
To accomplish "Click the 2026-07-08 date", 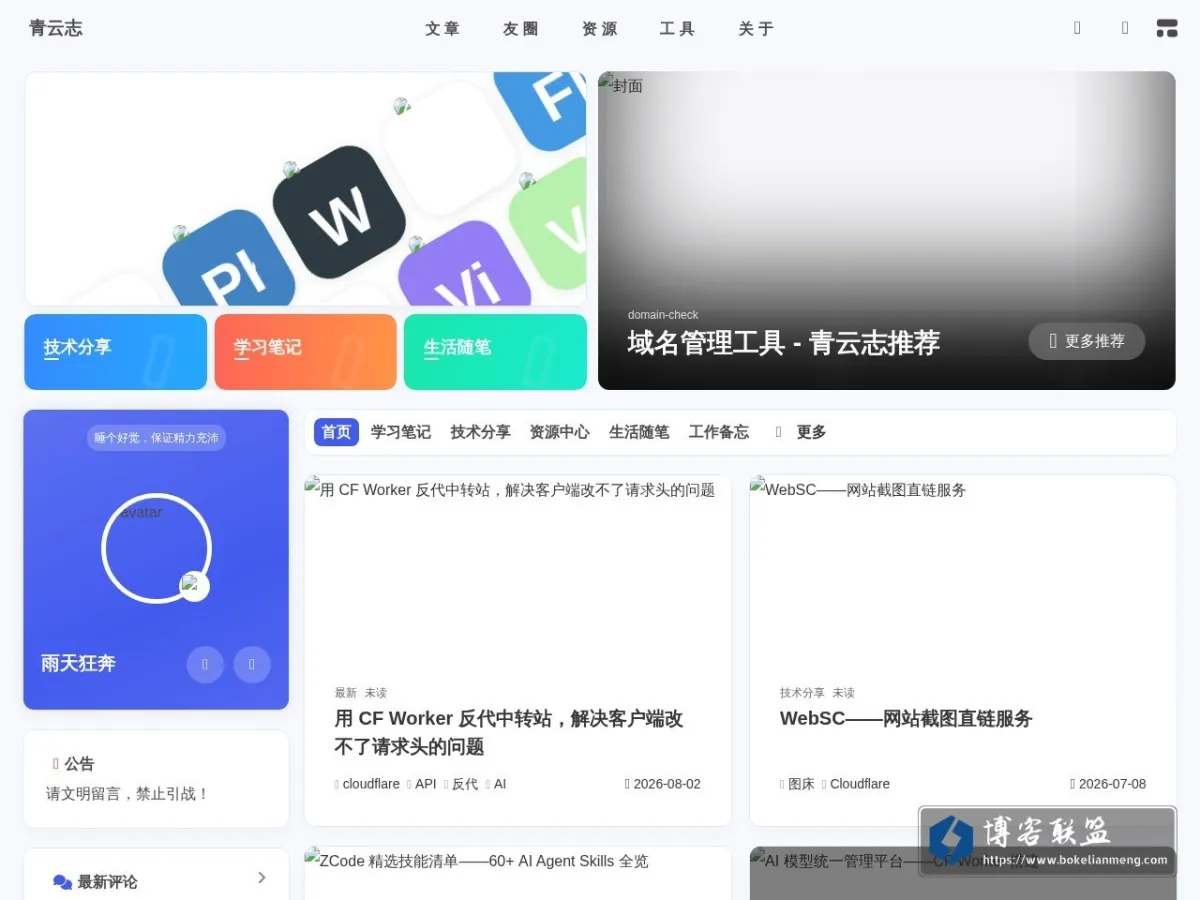I will pos(1108,784).
